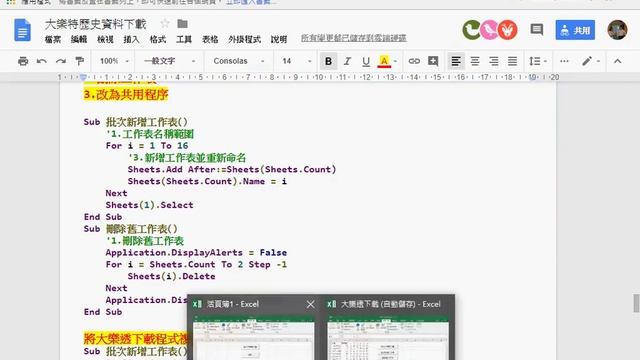Click the Undo icon
The width and height of the screenshot is (640, 360).
pos(42,61)
